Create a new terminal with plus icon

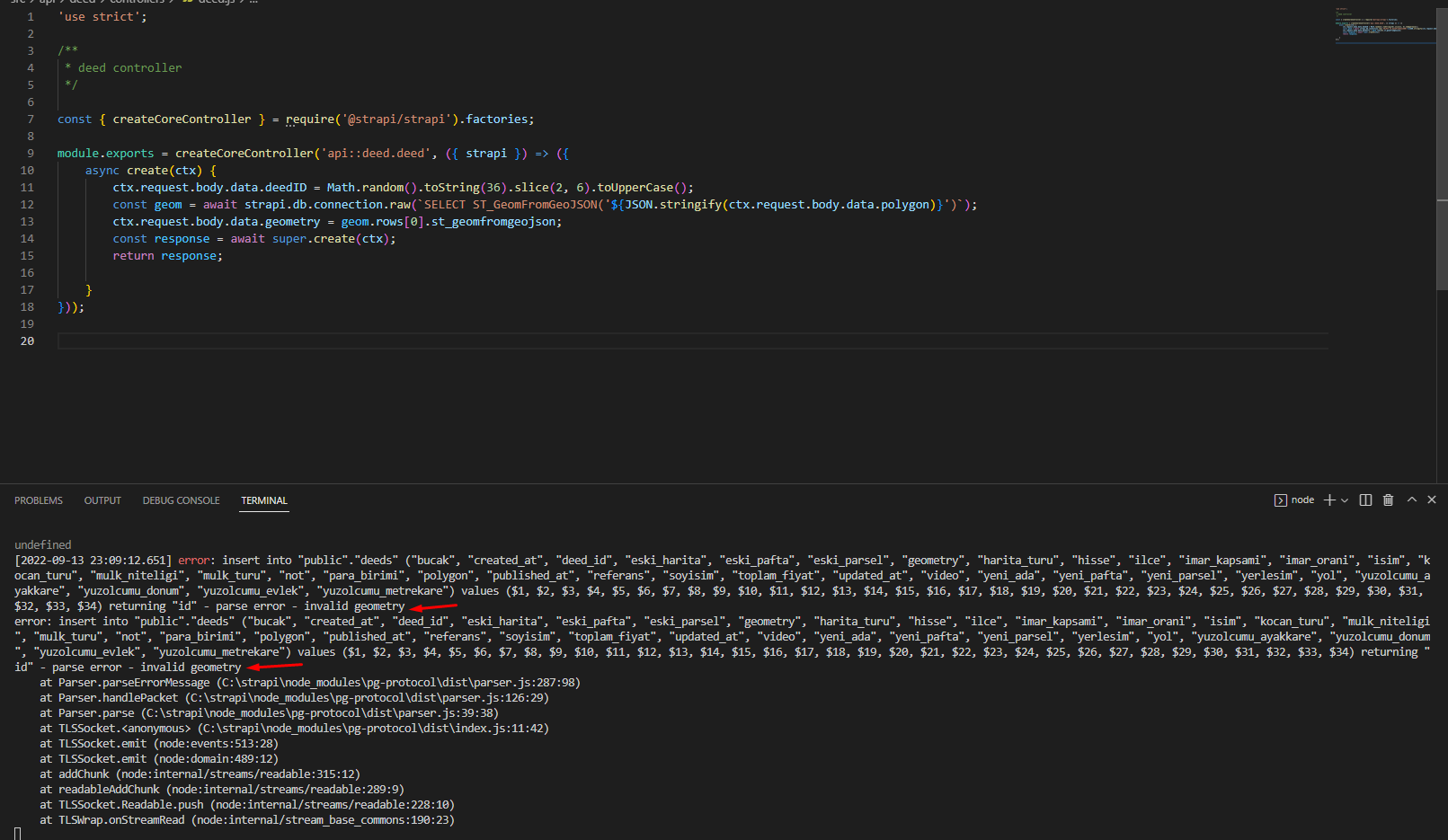tap(1329, 500)
